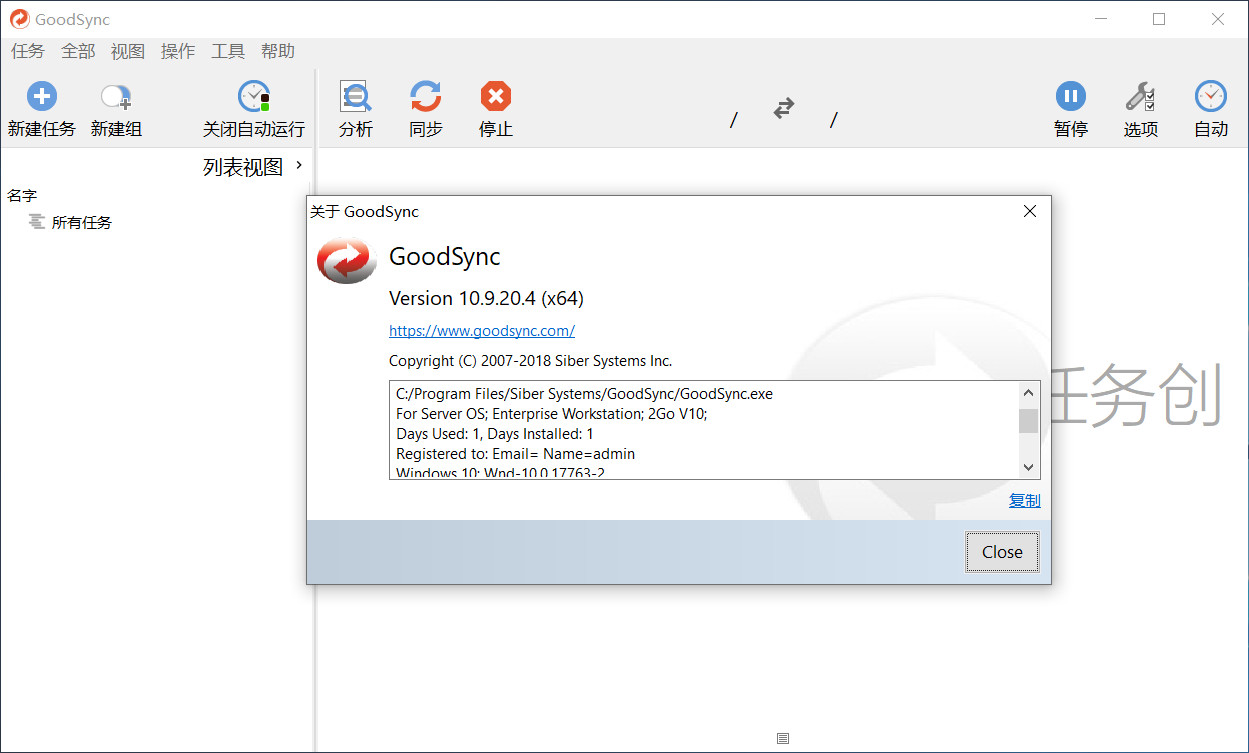Image resolution: width=1249 pixels, height=753 pixels.
Task: Click the info box scroll up arrow
Action: (1029, 393)
